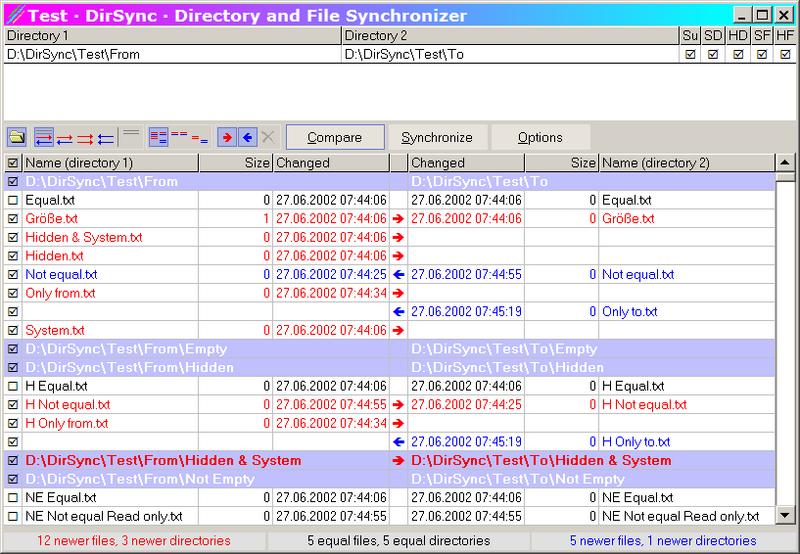Select the red equal-dashes filter icon
800x554 pixels.
pyautogui.click(x=179, y=134)
